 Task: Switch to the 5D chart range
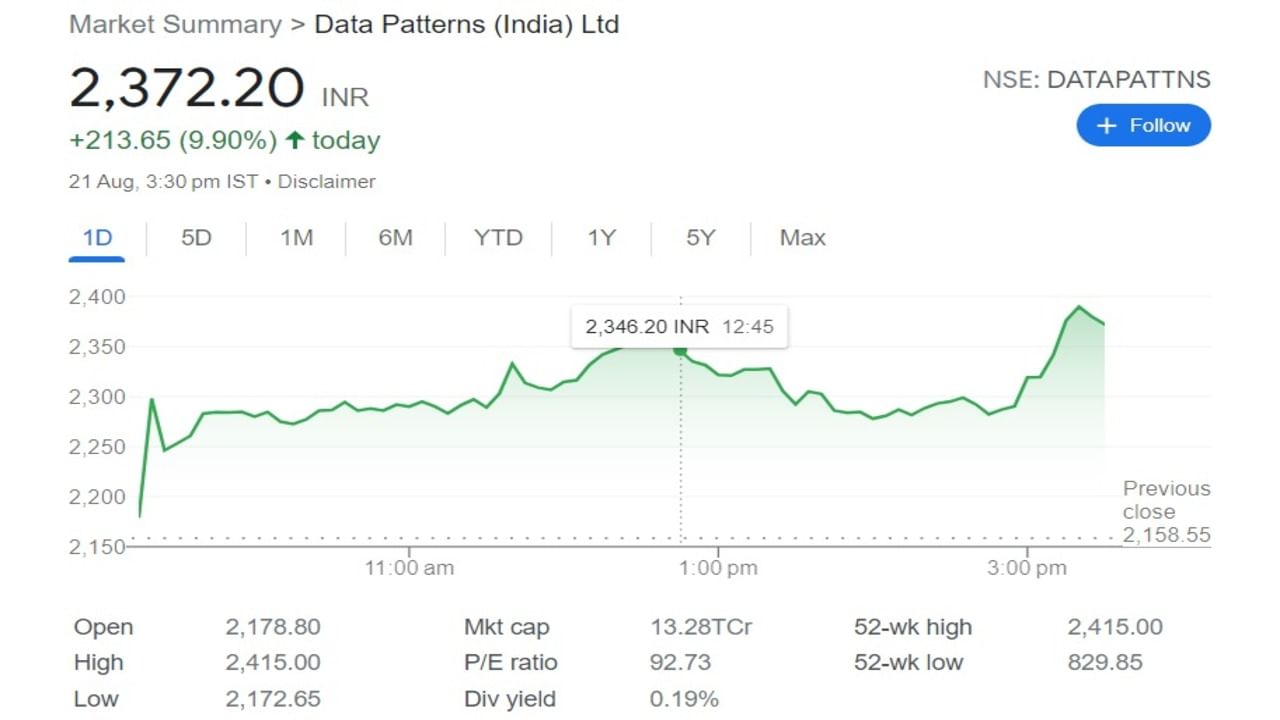(196, 238)
